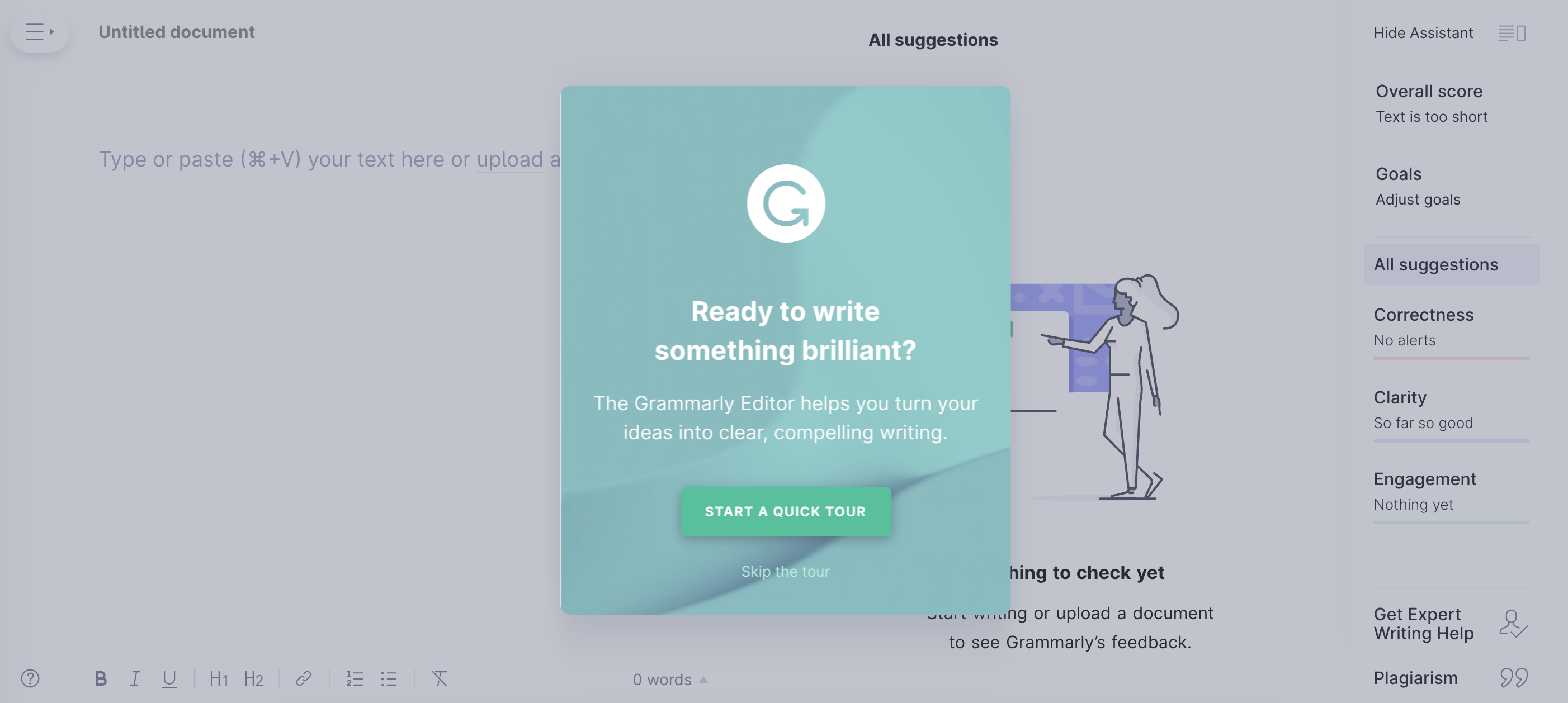Screen dimensions: 1568x703
Task: Click Start a Quick Tour button
Action: tap(785, 512)
